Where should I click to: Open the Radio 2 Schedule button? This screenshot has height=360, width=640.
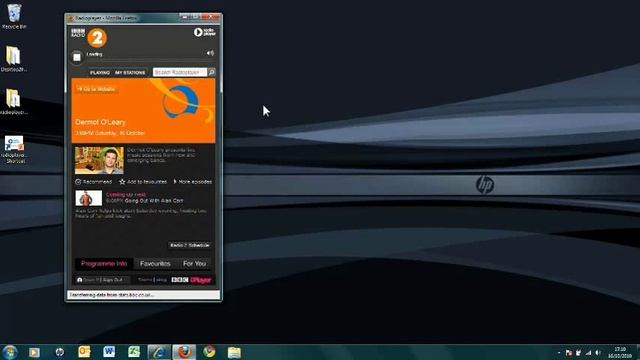(190, 245)
